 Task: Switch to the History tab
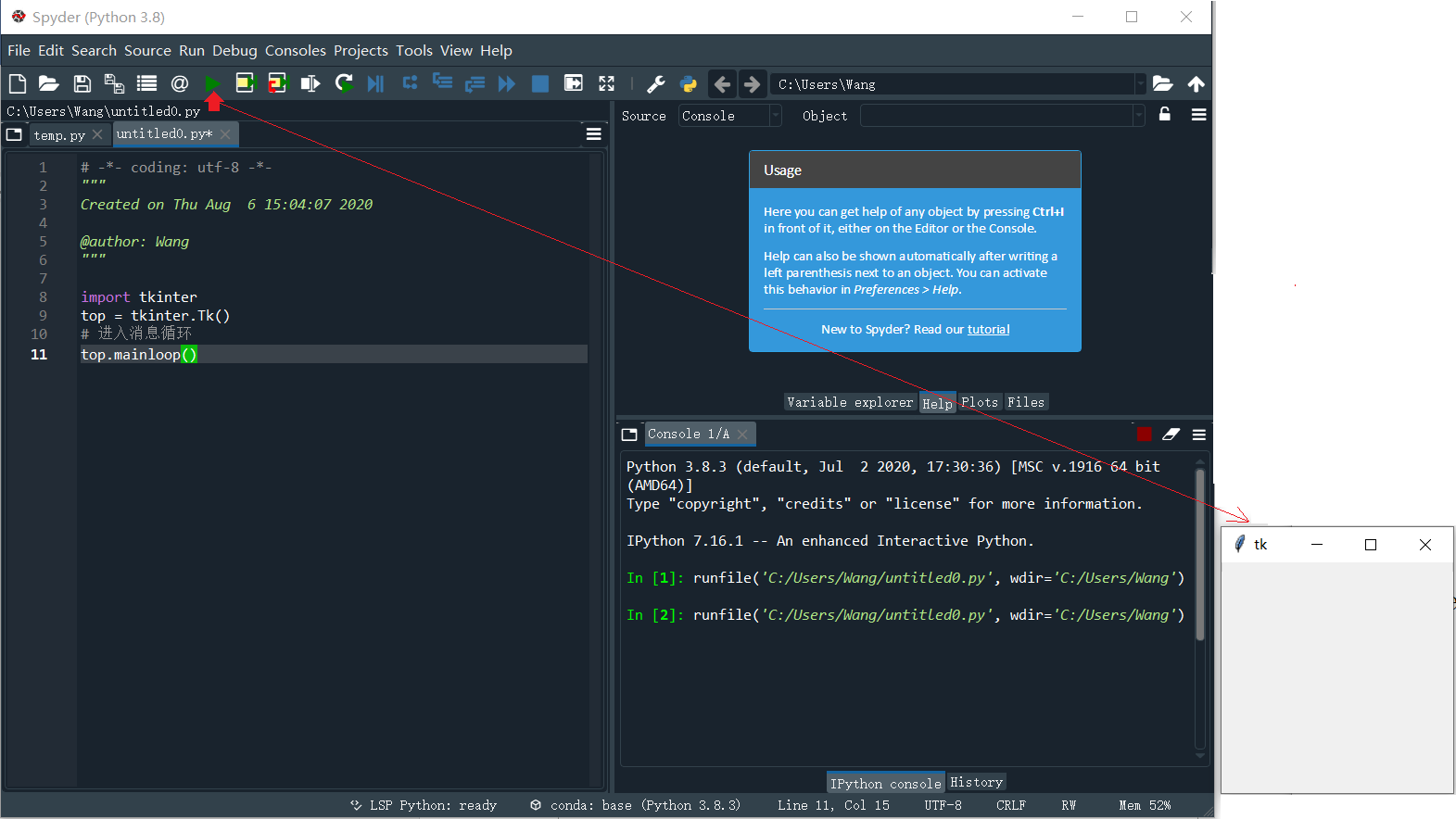(x=976, y=783)
